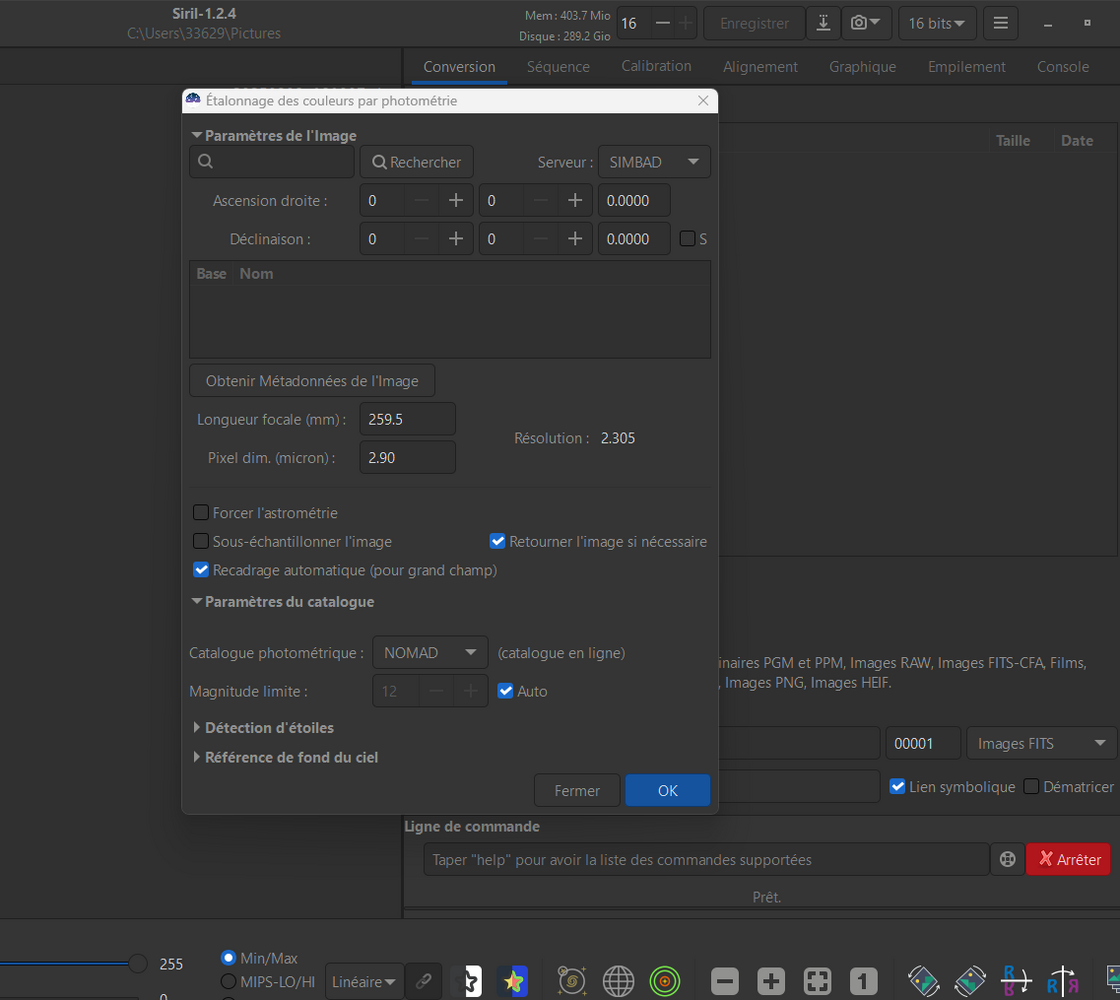The width and height of the screenshot is (1120, 1000).
Task: Click the zoom 1:1 actual size icon
Action: tap(864, 981)
